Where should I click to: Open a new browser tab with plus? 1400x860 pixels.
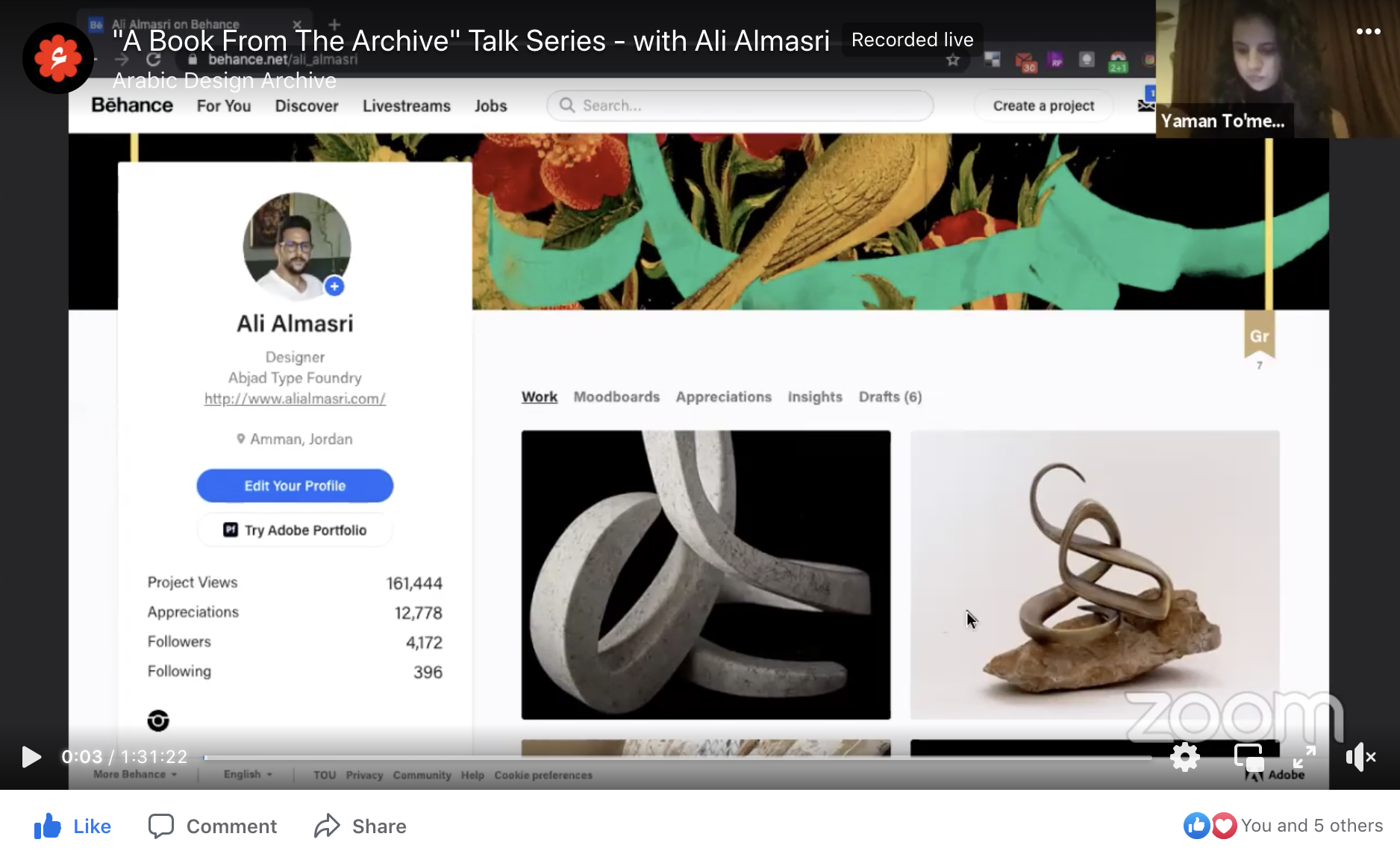click(334, 25)
